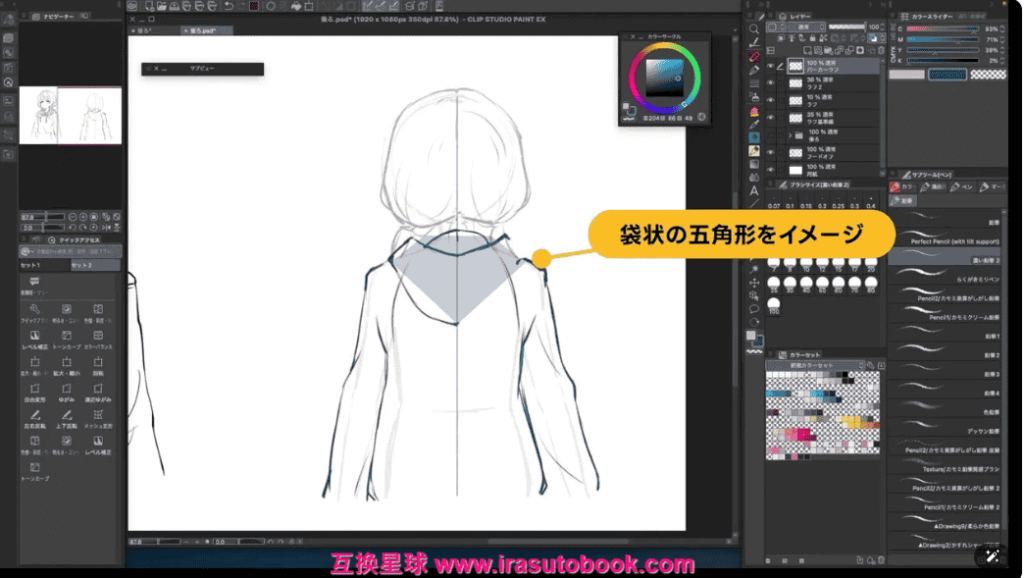Viewport: 1024px width, 578px height.
Task: Select the Text (A) tool
Action: [x=754, y=190]
